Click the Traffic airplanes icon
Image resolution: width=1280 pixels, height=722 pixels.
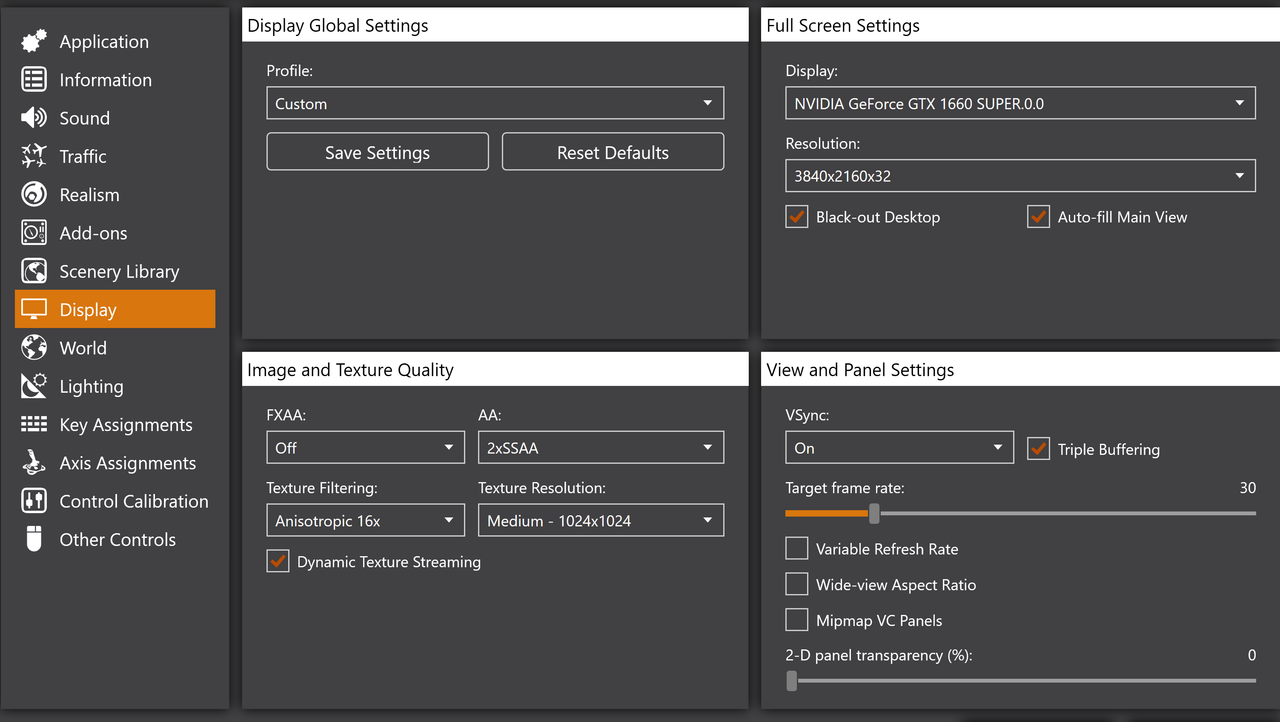click(34, 156)
